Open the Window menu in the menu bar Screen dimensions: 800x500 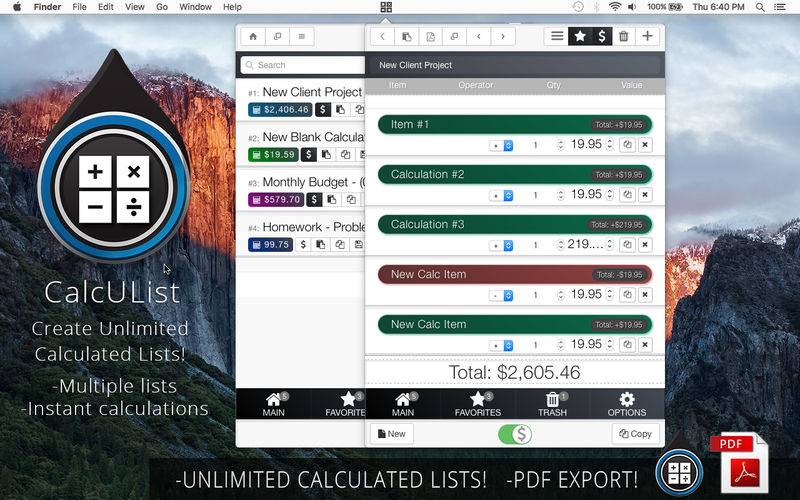tap(195, 7)
